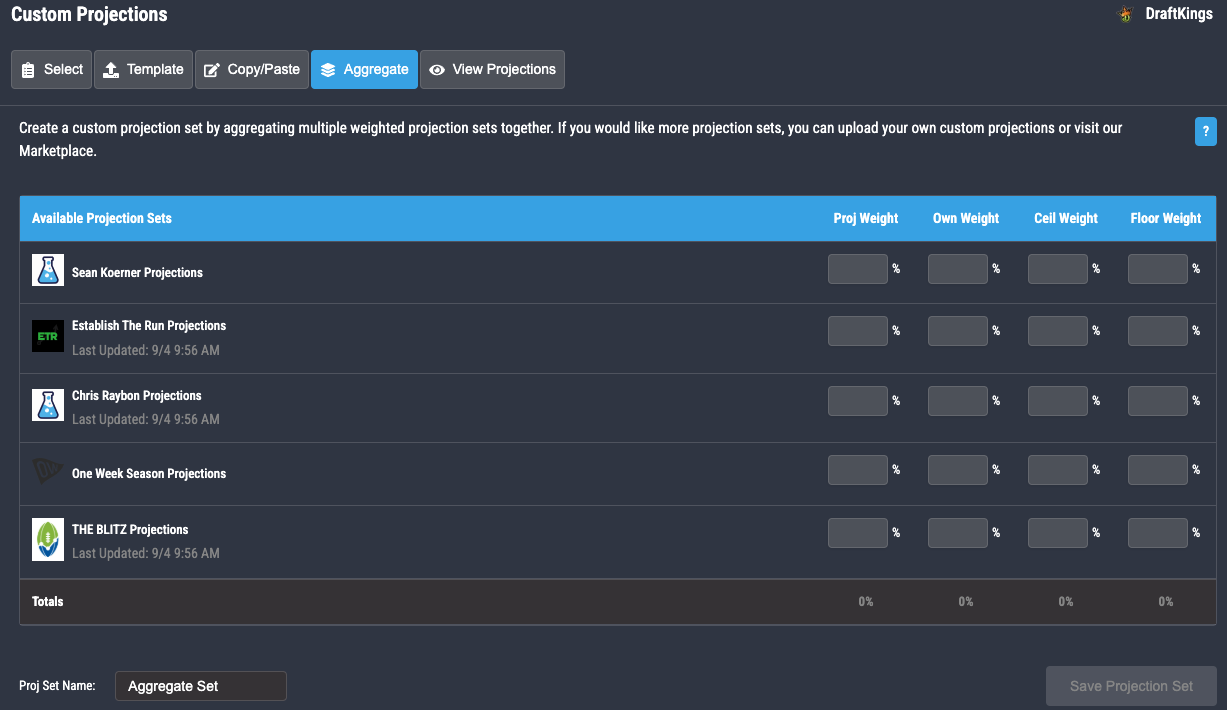This screenshot has width=1227, height=710.
Task: Click the Chris Raybon flask icon
Action: click(x=48, y=405)
